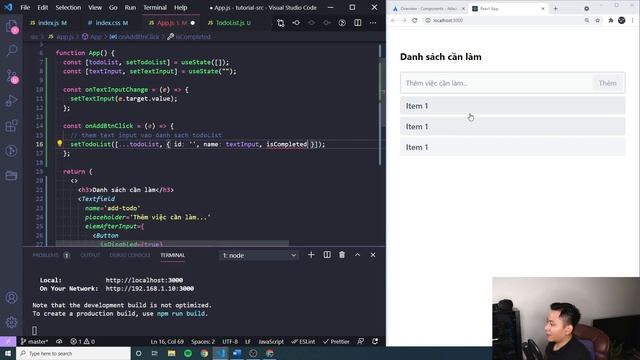The image size is (640, 360).
Task: Open File Explorer from the taskbar
Action: point(171,353)
